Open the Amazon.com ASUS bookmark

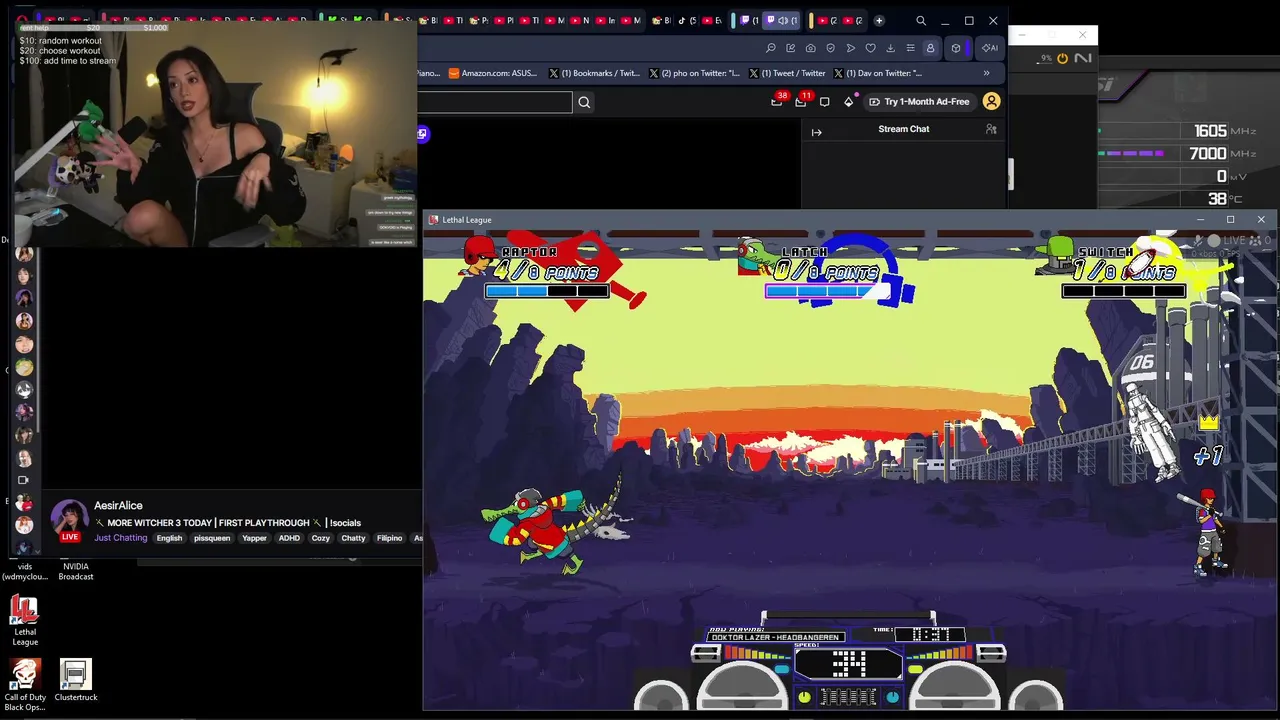493,73
